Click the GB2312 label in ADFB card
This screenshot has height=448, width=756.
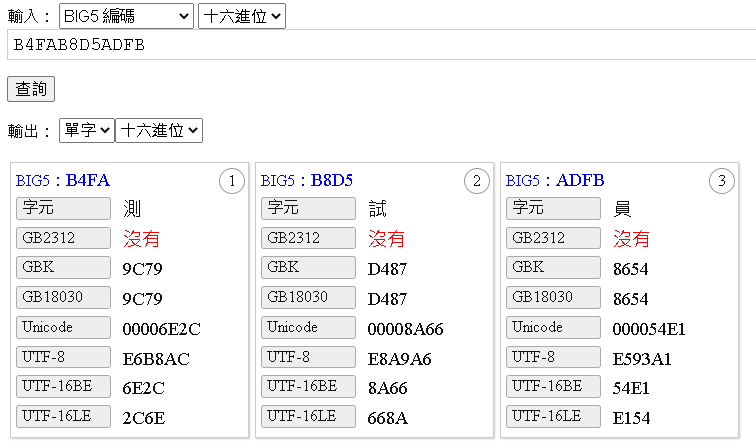coord(553,238)
